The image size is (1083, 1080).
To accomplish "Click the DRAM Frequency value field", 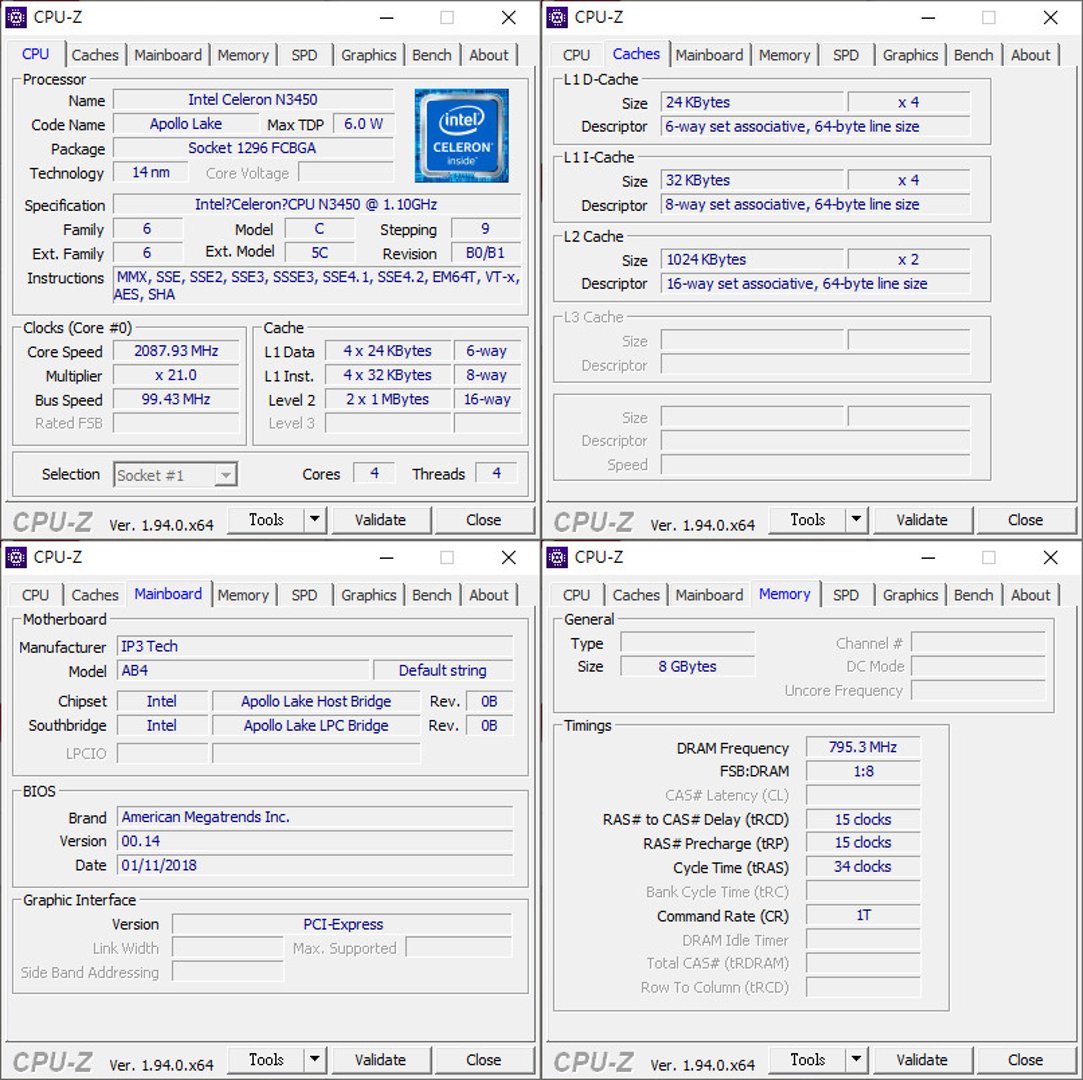I will [862, 747].
